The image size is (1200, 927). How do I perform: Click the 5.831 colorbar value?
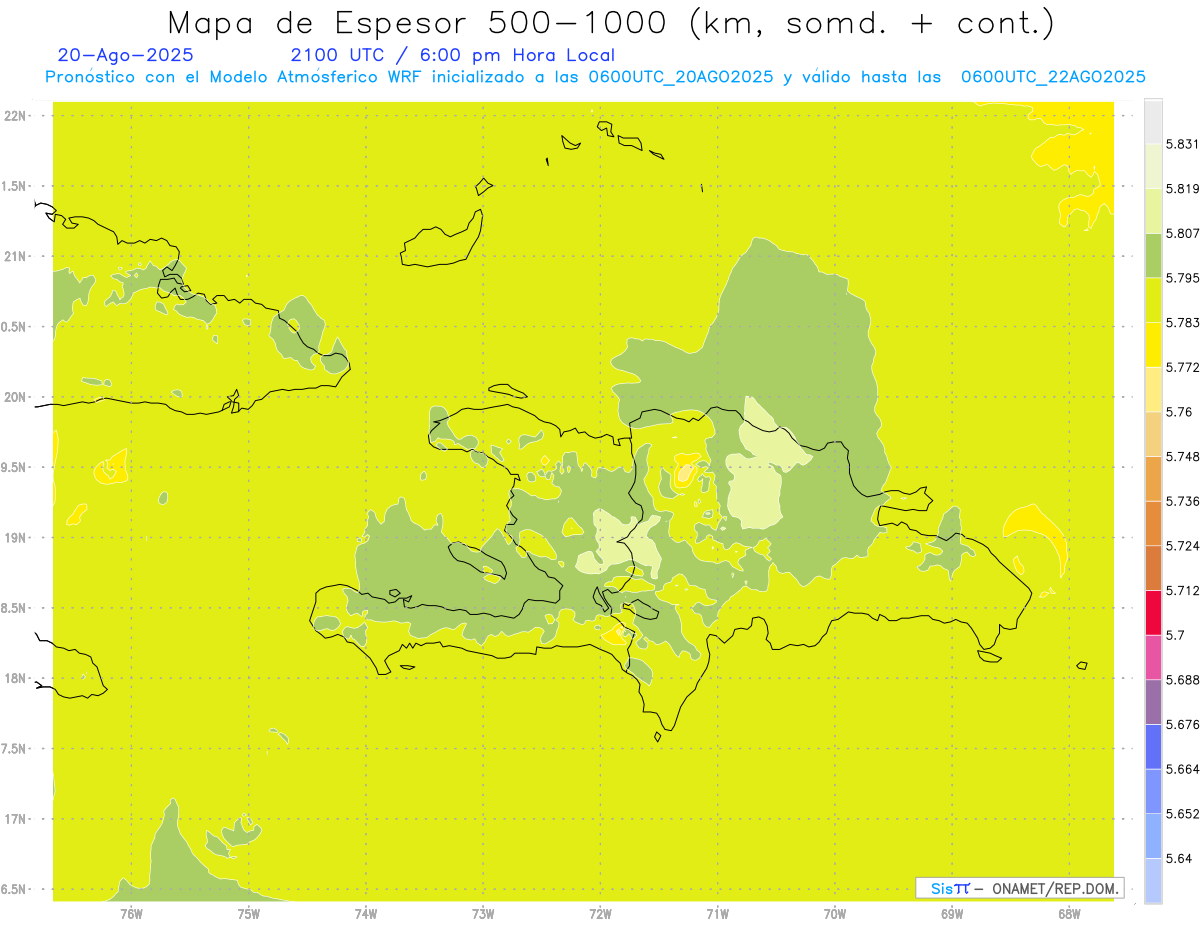tap(1182, 144)
